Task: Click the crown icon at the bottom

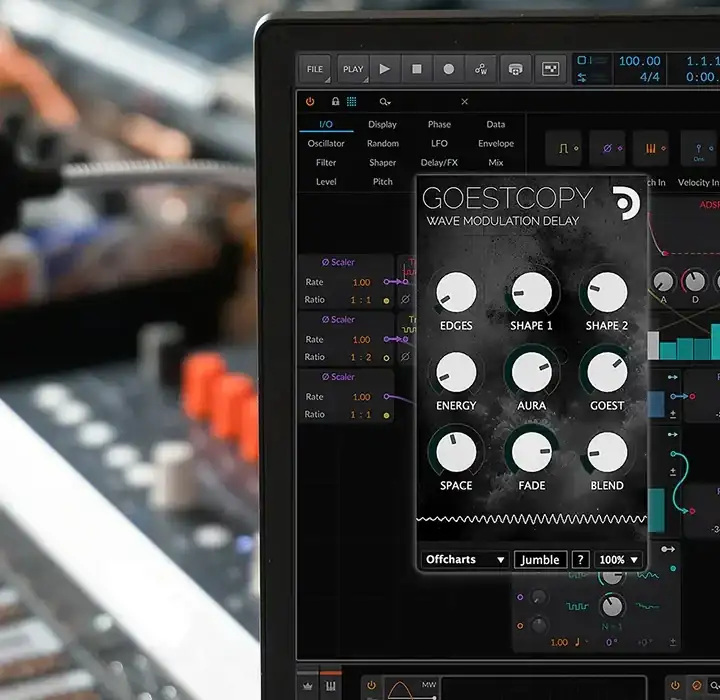Action: (307, 686)
